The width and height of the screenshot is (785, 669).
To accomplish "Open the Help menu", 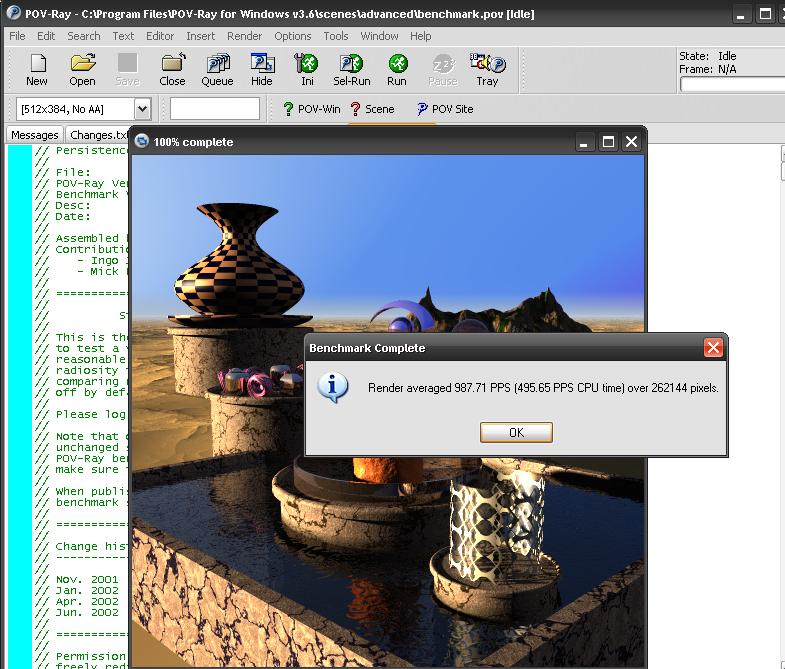I will click(x=421, y=36).
